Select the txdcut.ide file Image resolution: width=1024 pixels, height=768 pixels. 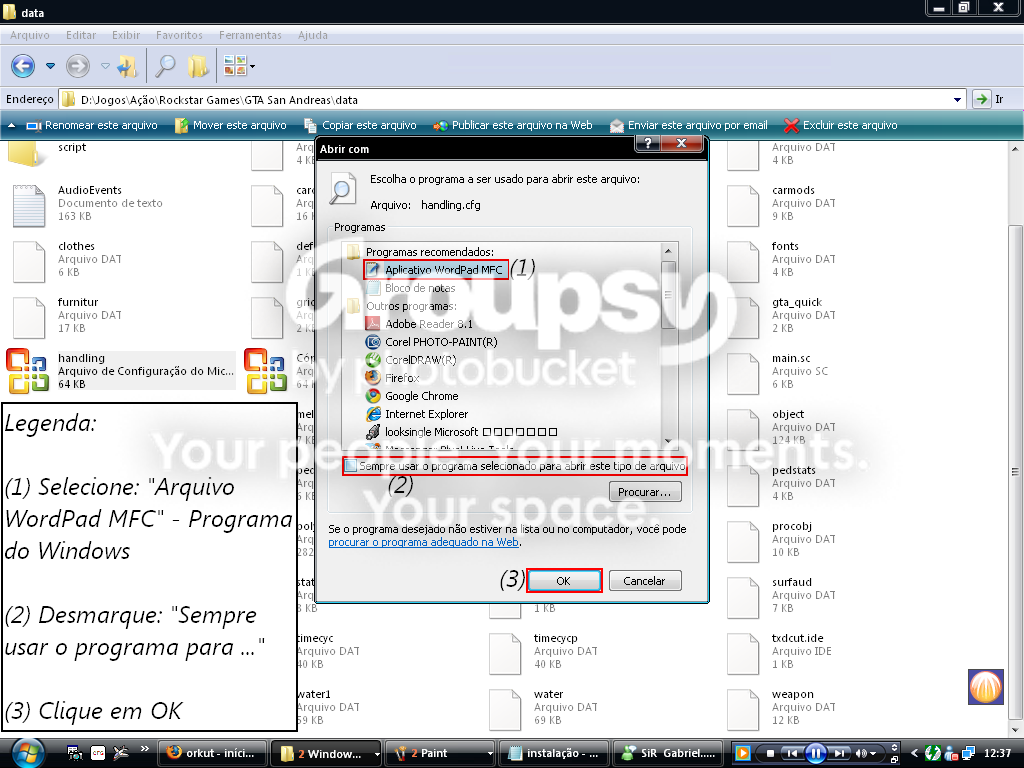click(x=782, y=652)
